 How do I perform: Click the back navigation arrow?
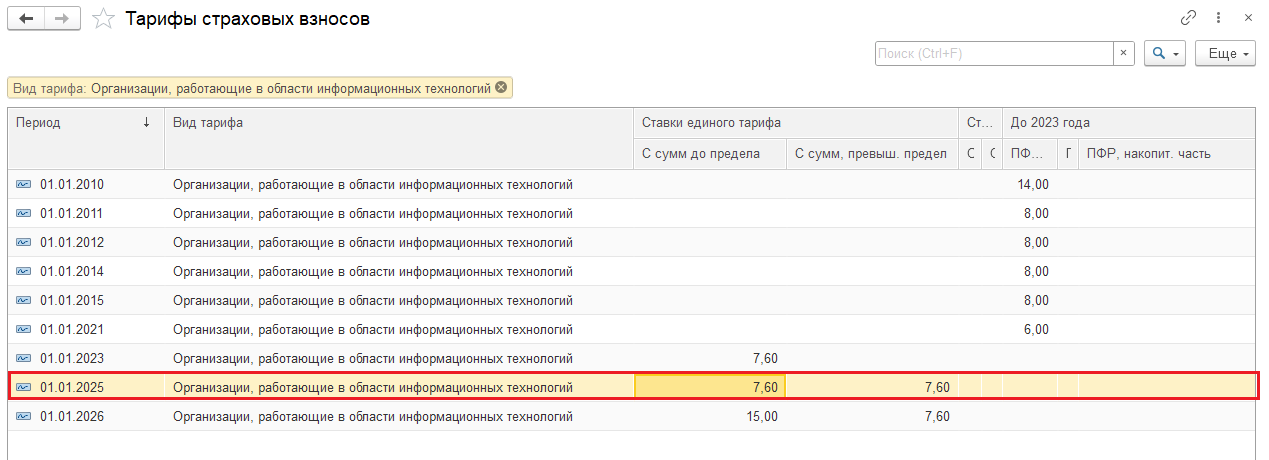pos(26,19)
